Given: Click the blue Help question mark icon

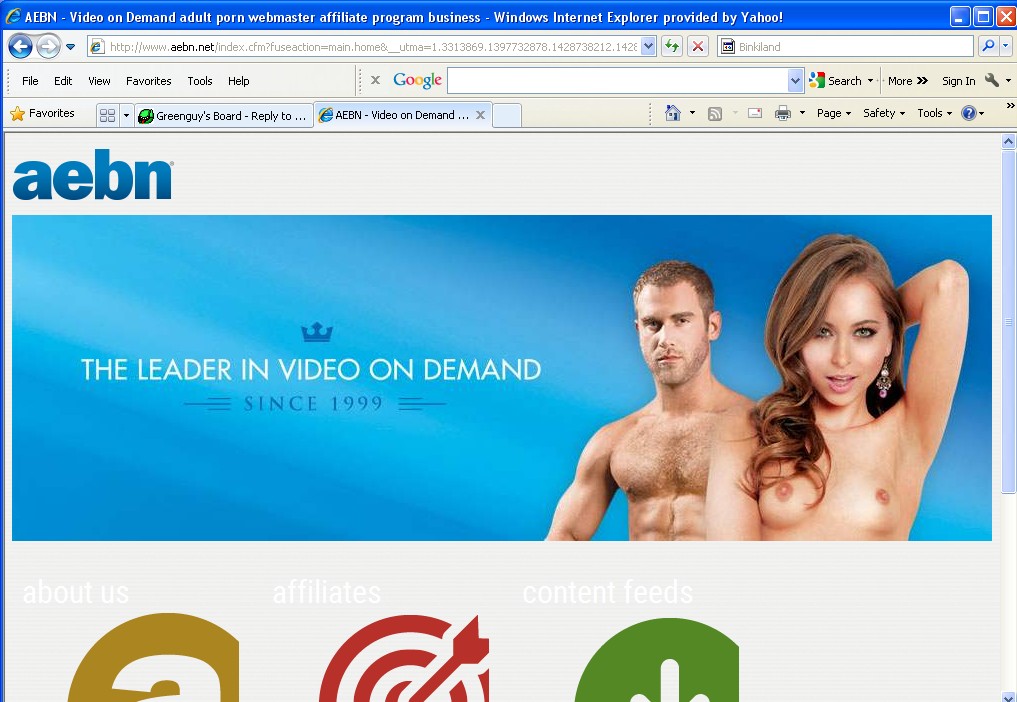Looking at the screenshot, I should 968,114.
